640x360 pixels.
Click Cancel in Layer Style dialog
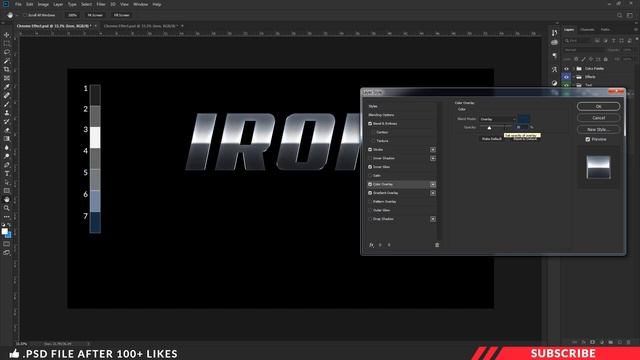[598, 118]
